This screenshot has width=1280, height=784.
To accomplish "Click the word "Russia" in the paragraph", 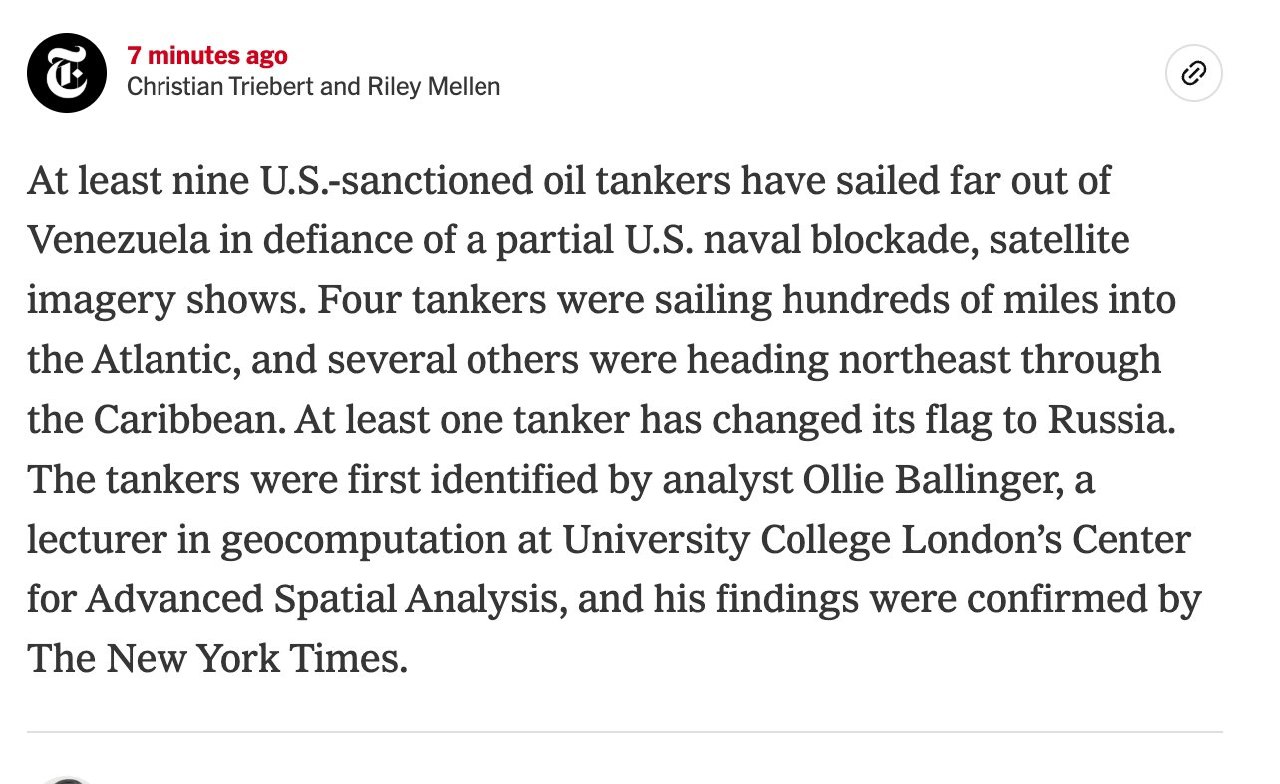I will coord(1108,420).
